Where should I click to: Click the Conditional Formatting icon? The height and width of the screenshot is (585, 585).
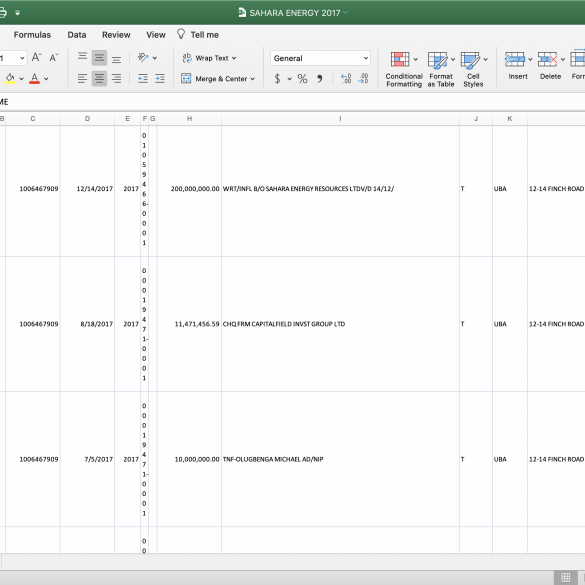400,59
